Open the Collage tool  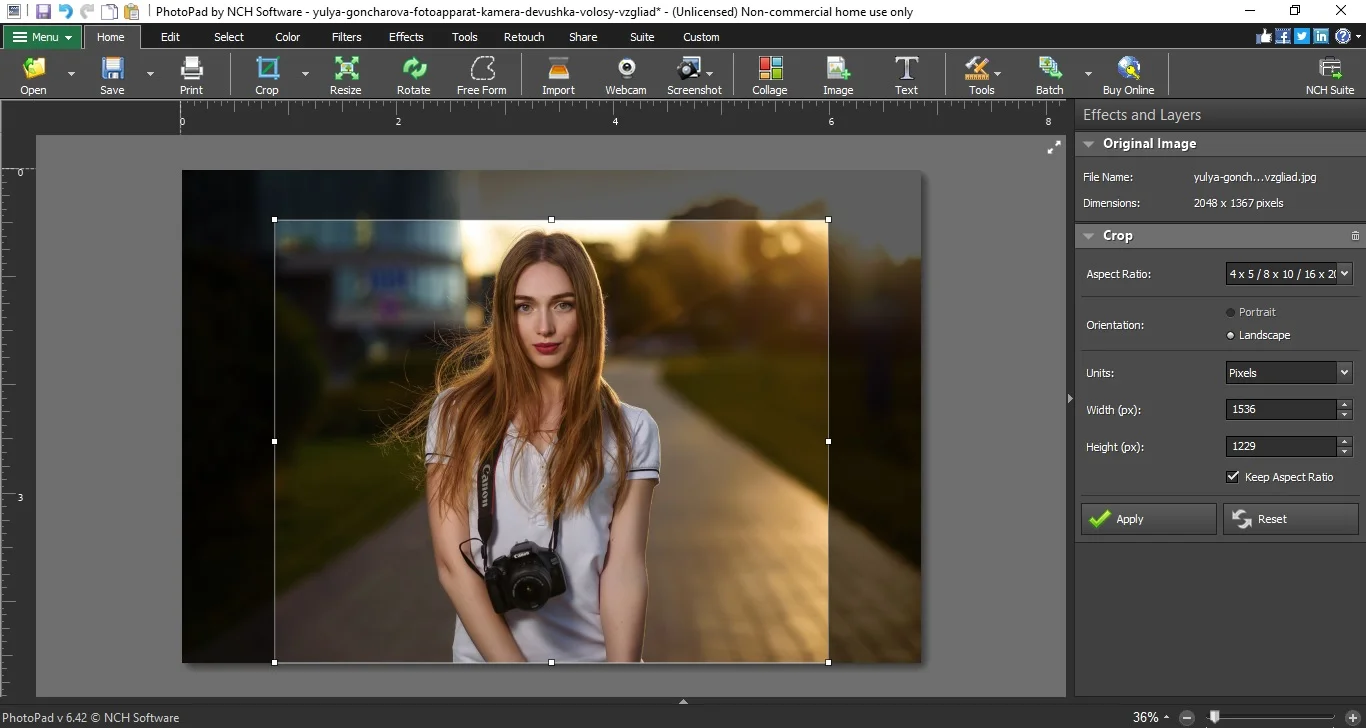tap(770, 76)
